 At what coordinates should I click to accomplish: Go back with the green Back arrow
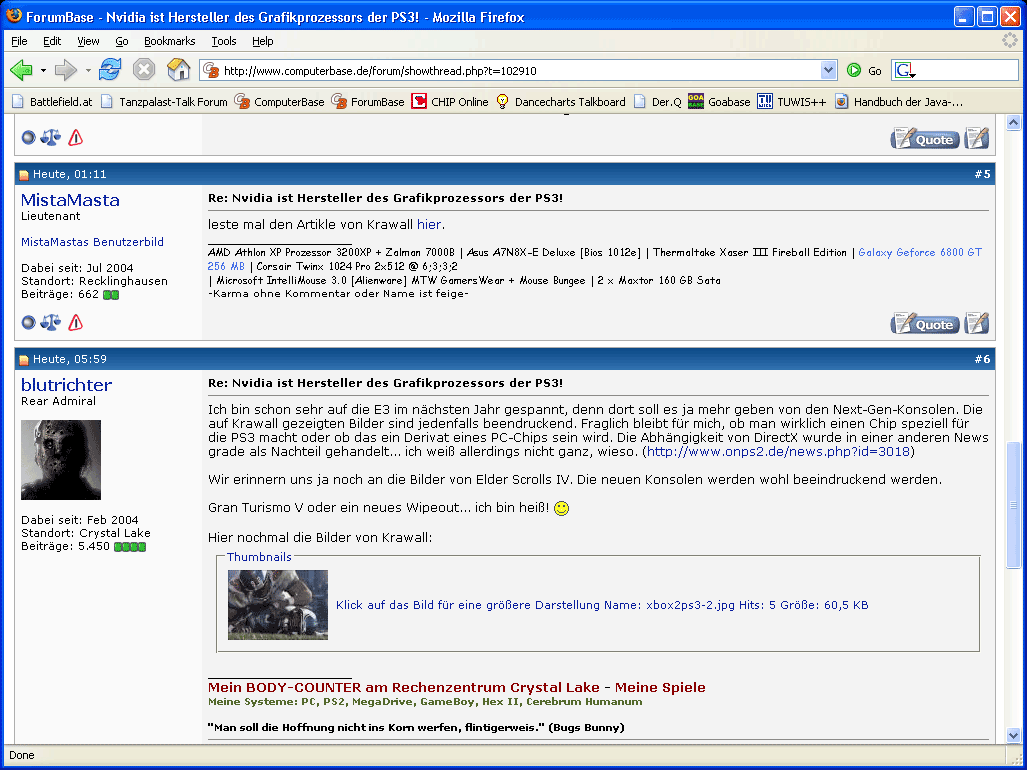(22, 70)
